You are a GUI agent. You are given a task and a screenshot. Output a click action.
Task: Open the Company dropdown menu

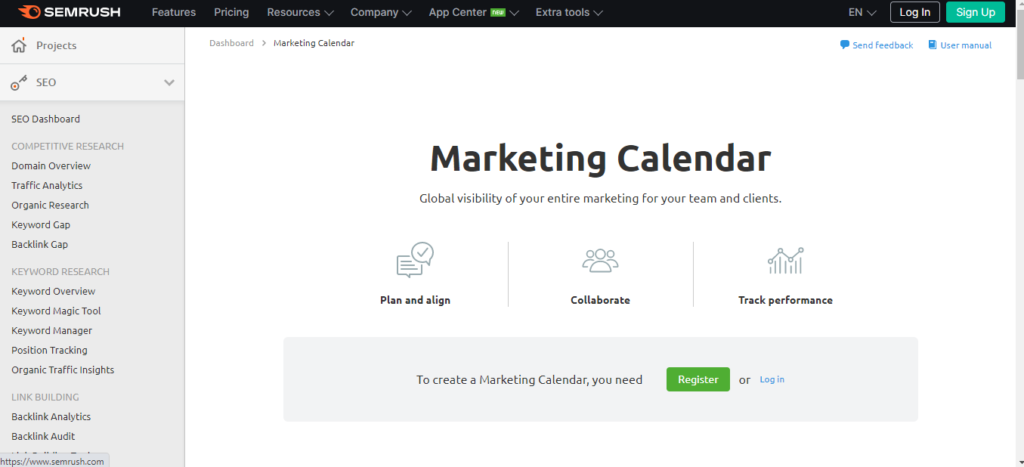pos(381,12)
